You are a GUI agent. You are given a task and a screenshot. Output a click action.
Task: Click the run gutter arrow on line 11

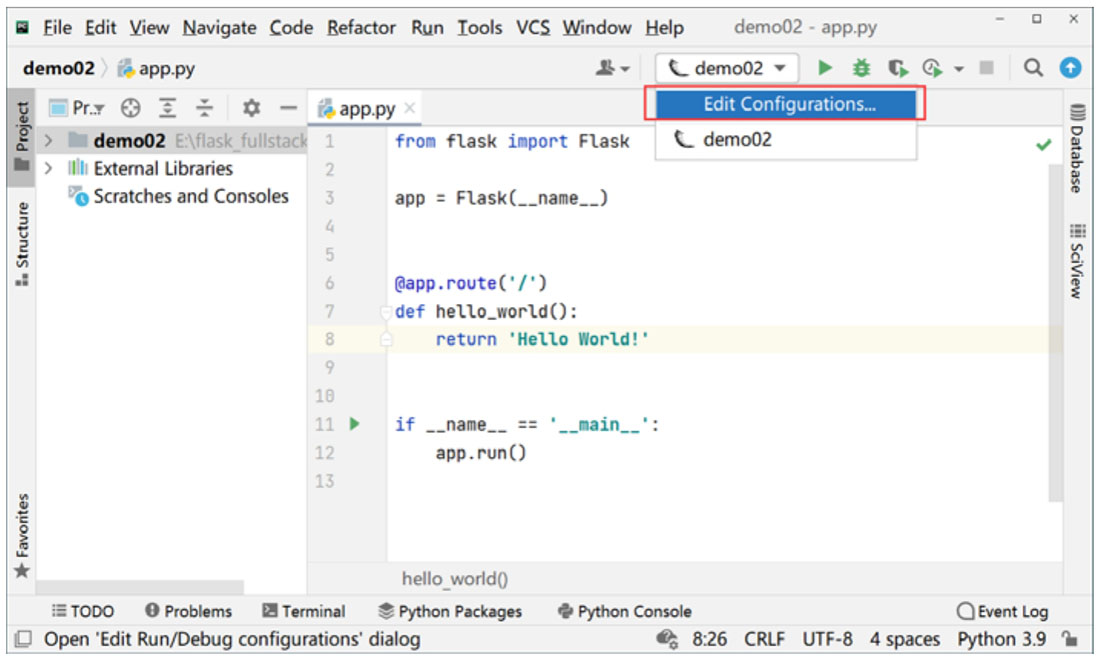click(353, 424)
